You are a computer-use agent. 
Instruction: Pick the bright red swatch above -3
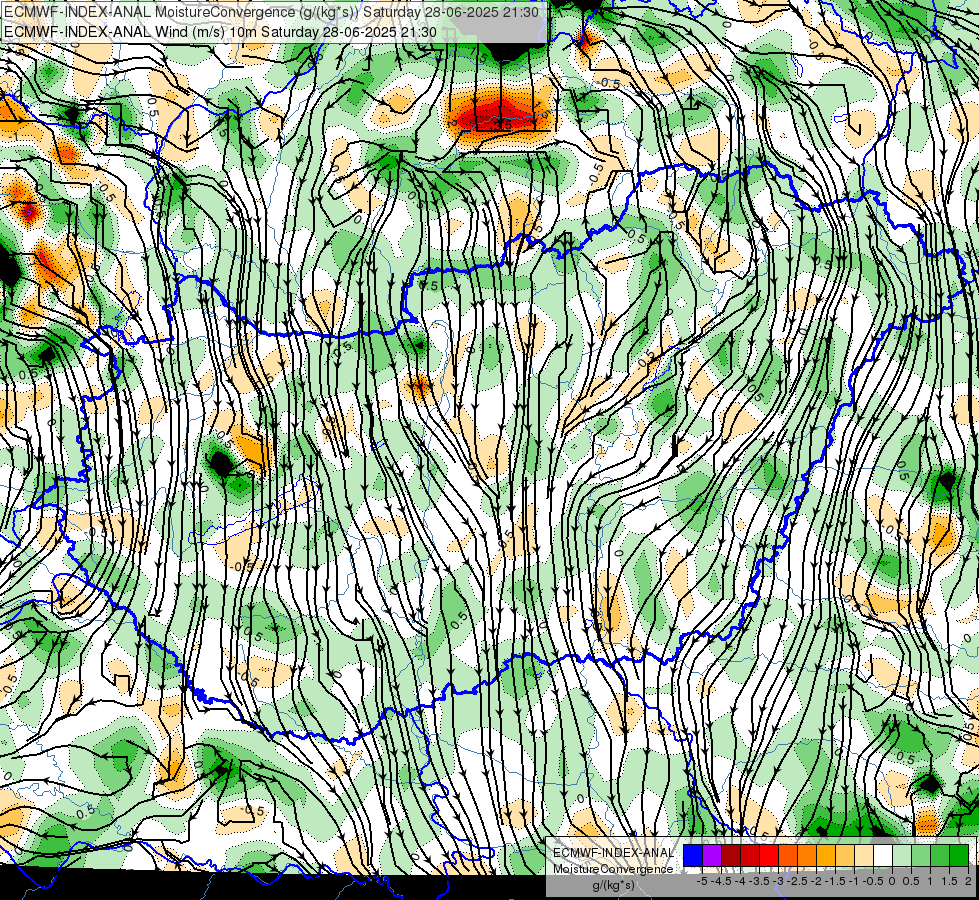tap(769, 855)
